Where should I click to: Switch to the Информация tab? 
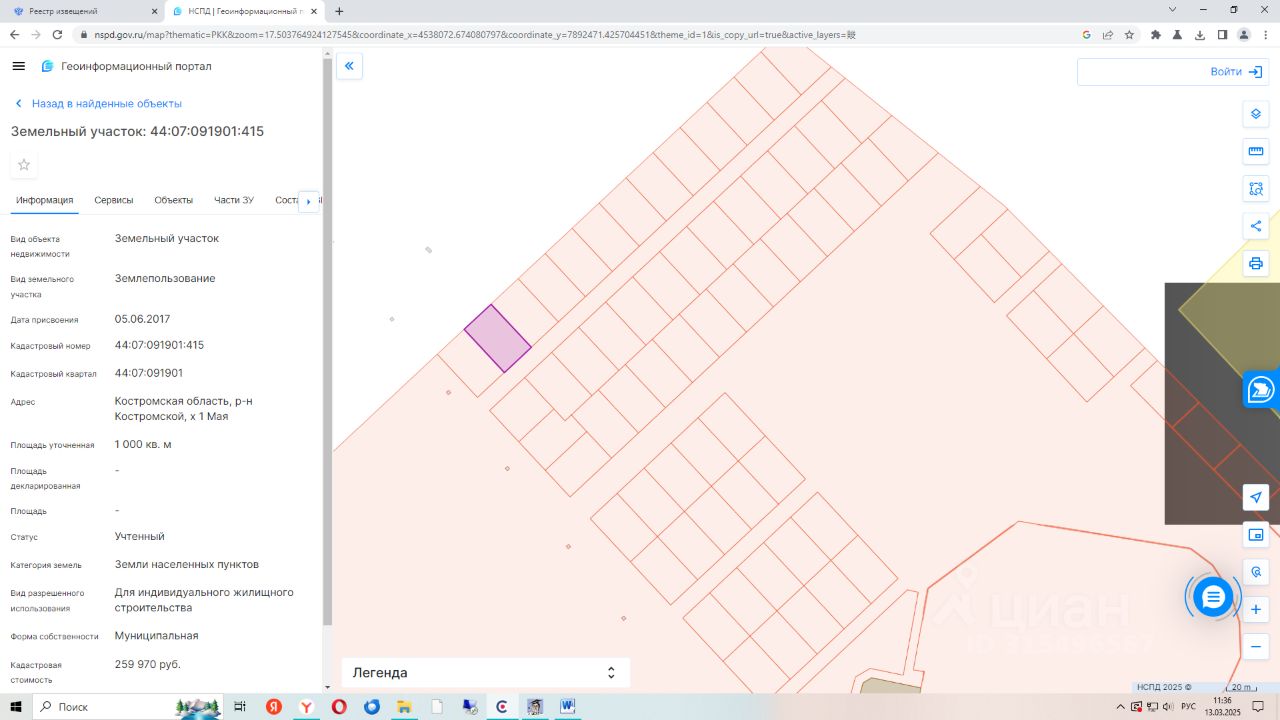click(x=45, y=200)
